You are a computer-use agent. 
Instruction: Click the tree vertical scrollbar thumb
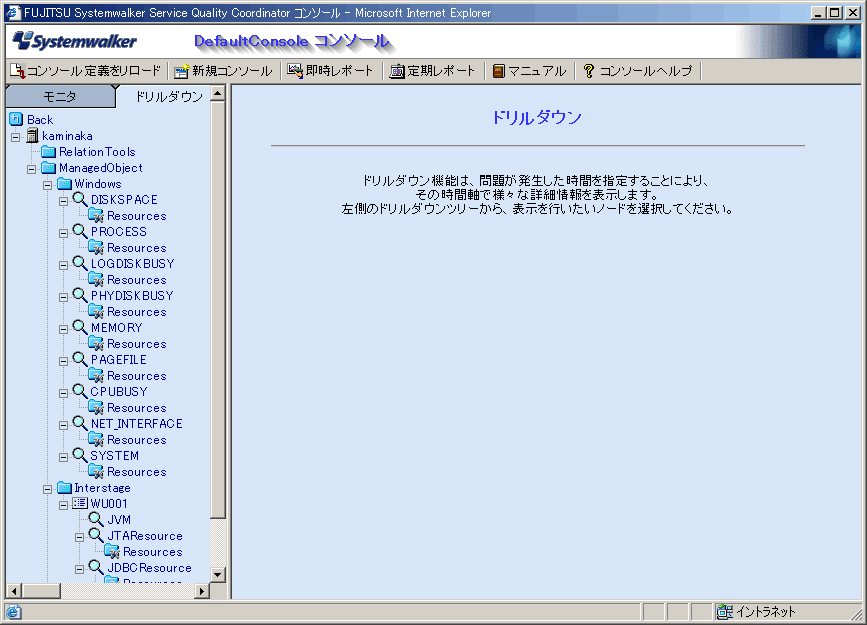click(x=218, y=310)
